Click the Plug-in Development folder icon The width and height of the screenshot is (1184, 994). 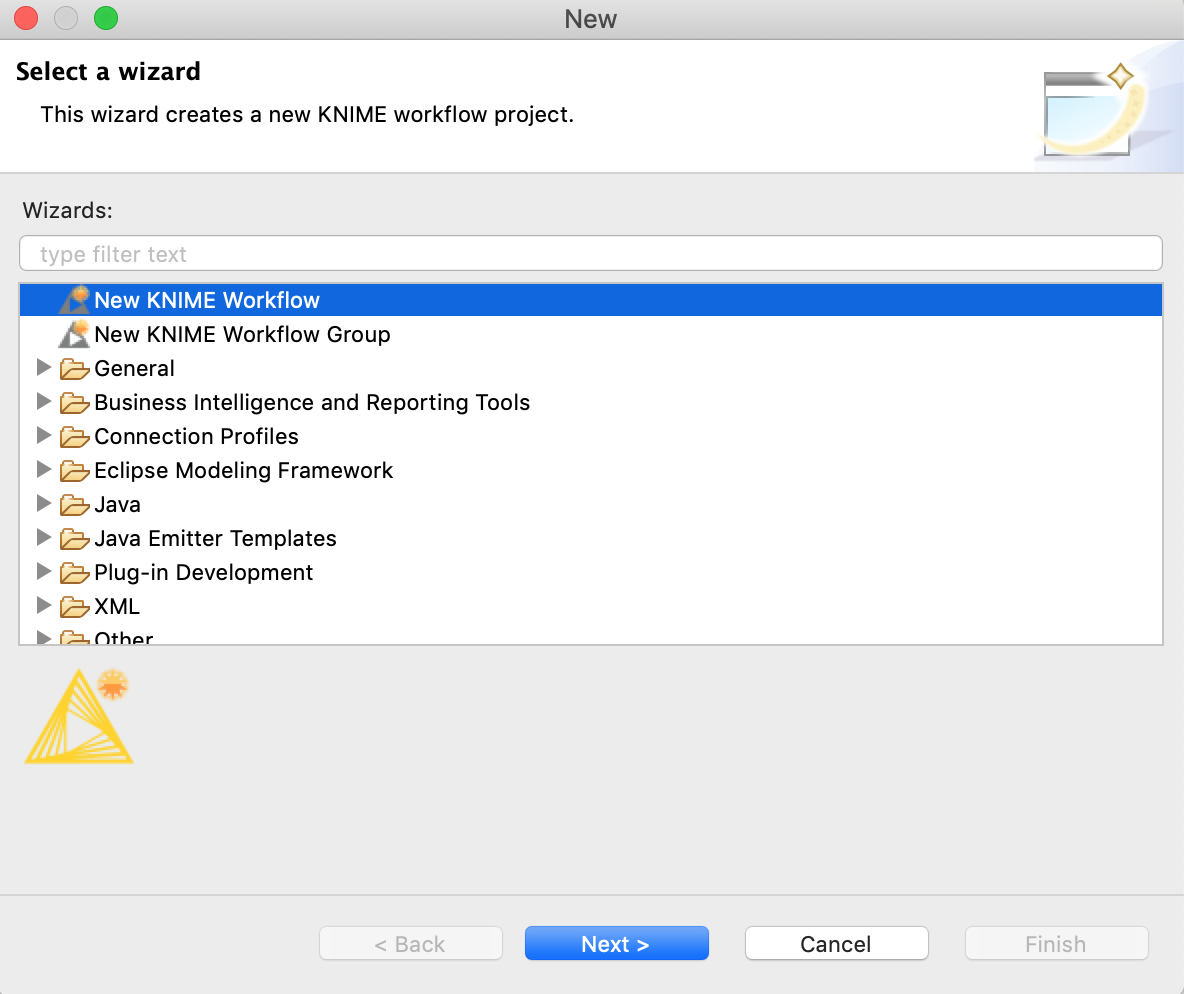75,573
